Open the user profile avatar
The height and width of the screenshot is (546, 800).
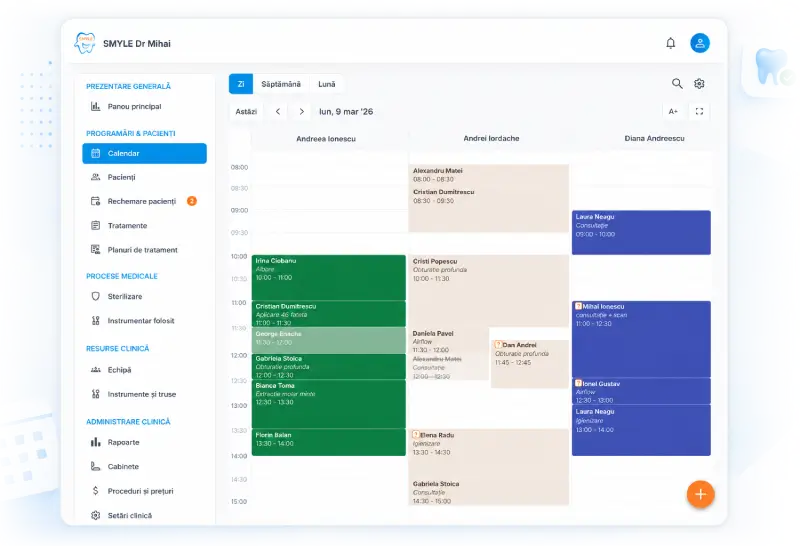[x=699, y=43]
